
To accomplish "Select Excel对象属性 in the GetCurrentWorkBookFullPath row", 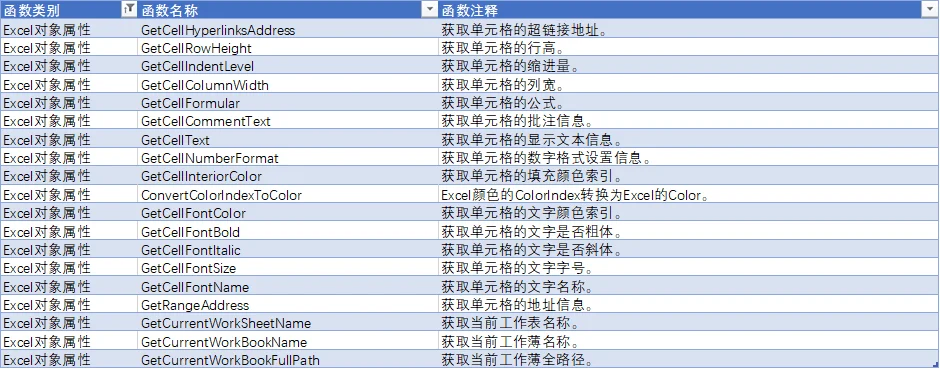I will pyautogui.click(x=47, y=360).
